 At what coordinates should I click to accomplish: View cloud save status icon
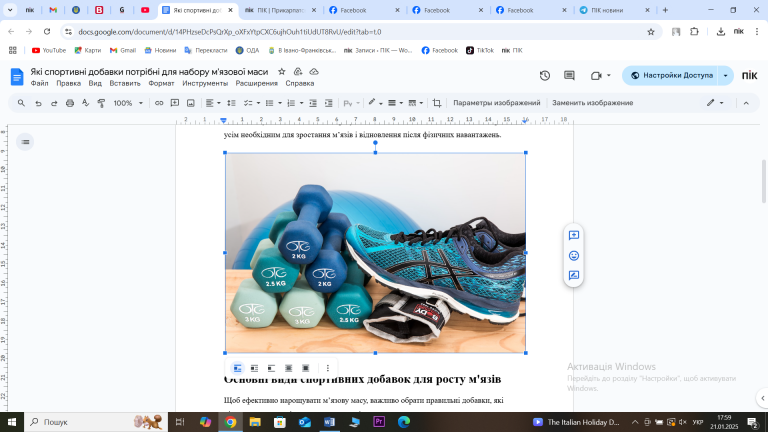313,72
